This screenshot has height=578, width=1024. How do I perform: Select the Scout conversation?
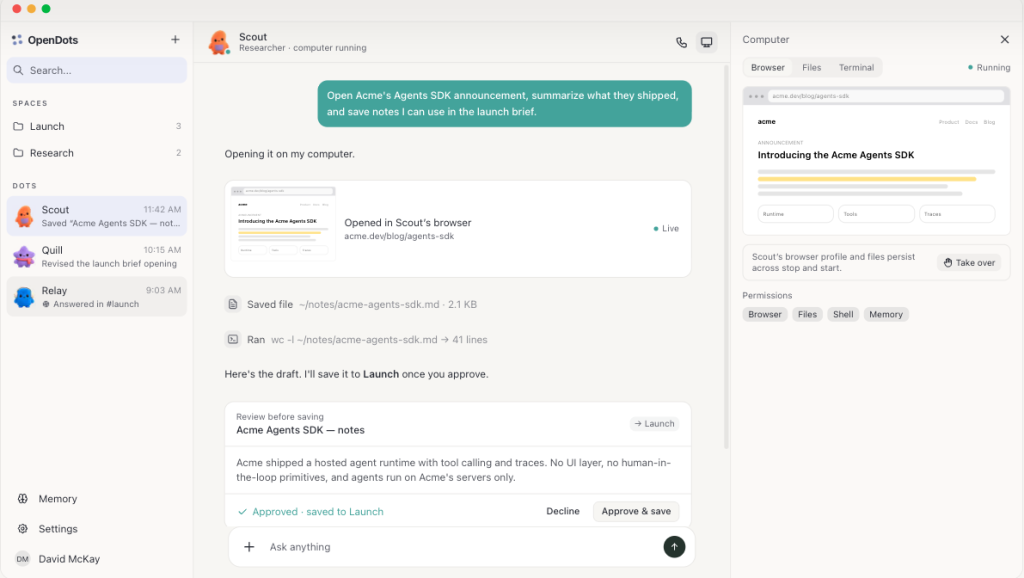tap(97, 216)
